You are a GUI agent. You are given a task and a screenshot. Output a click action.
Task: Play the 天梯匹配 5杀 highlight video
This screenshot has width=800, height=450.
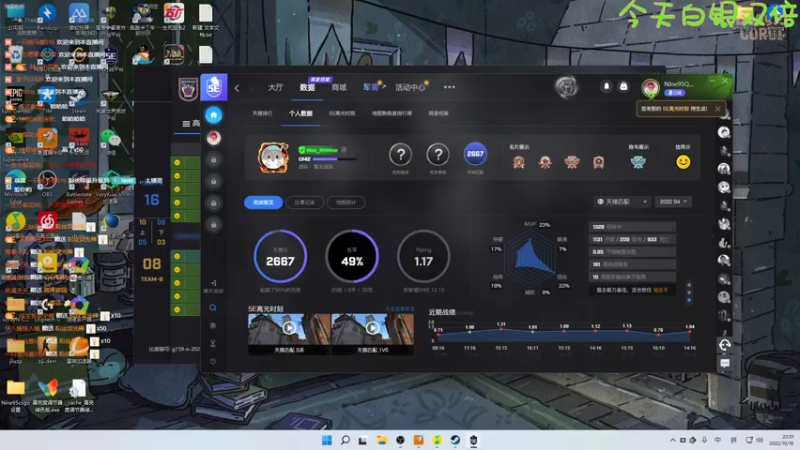[x=289, y=328]
